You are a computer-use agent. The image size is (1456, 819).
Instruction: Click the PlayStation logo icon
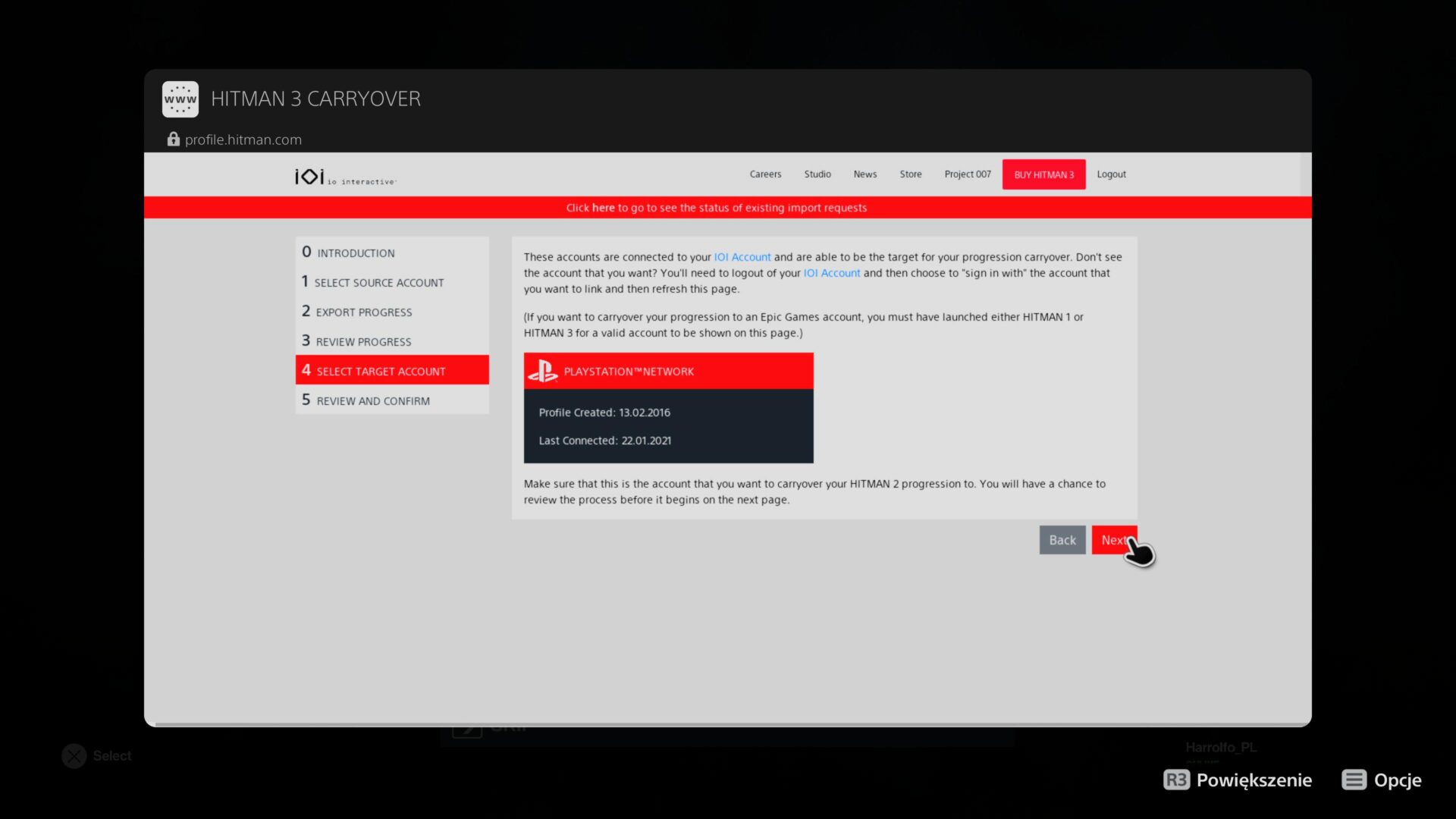(543, 372)
